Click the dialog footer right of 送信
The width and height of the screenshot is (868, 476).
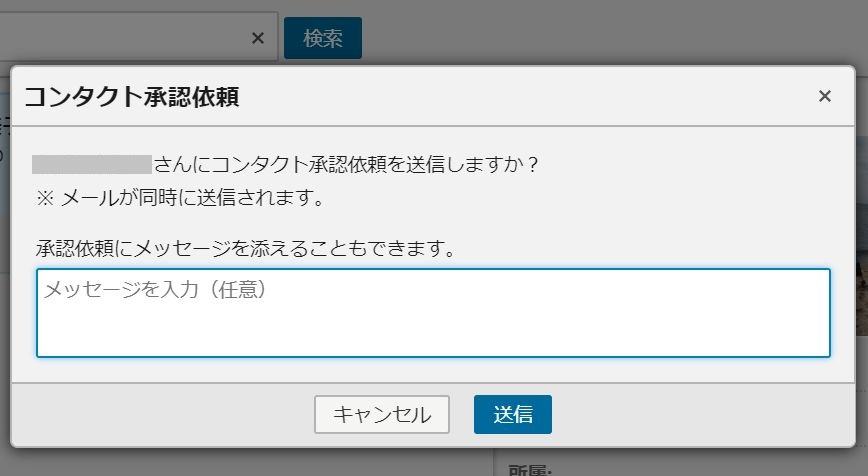[703, 415]
